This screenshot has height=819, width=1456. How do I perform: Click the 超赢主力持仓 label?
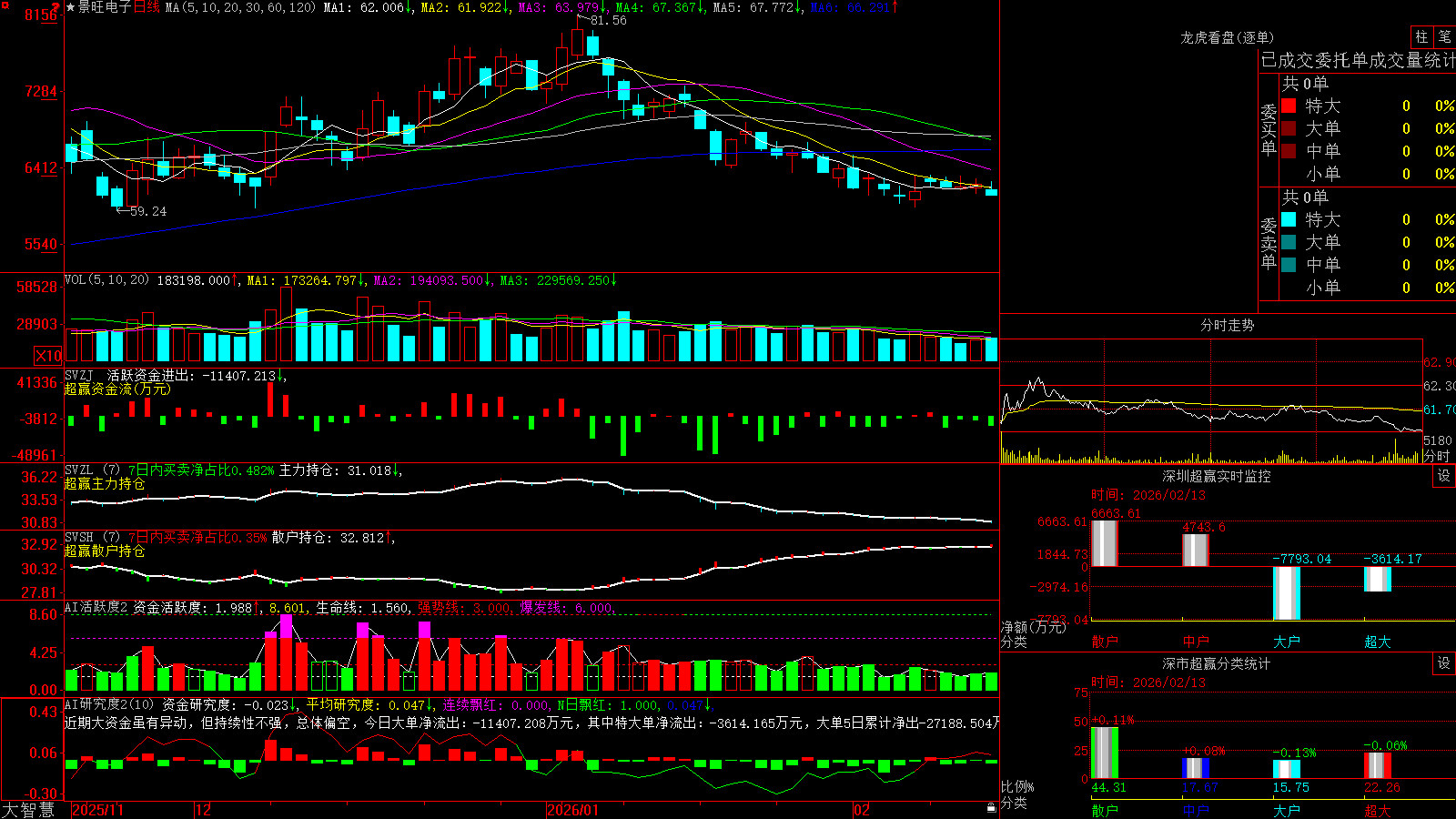click(x=105, y=483)
